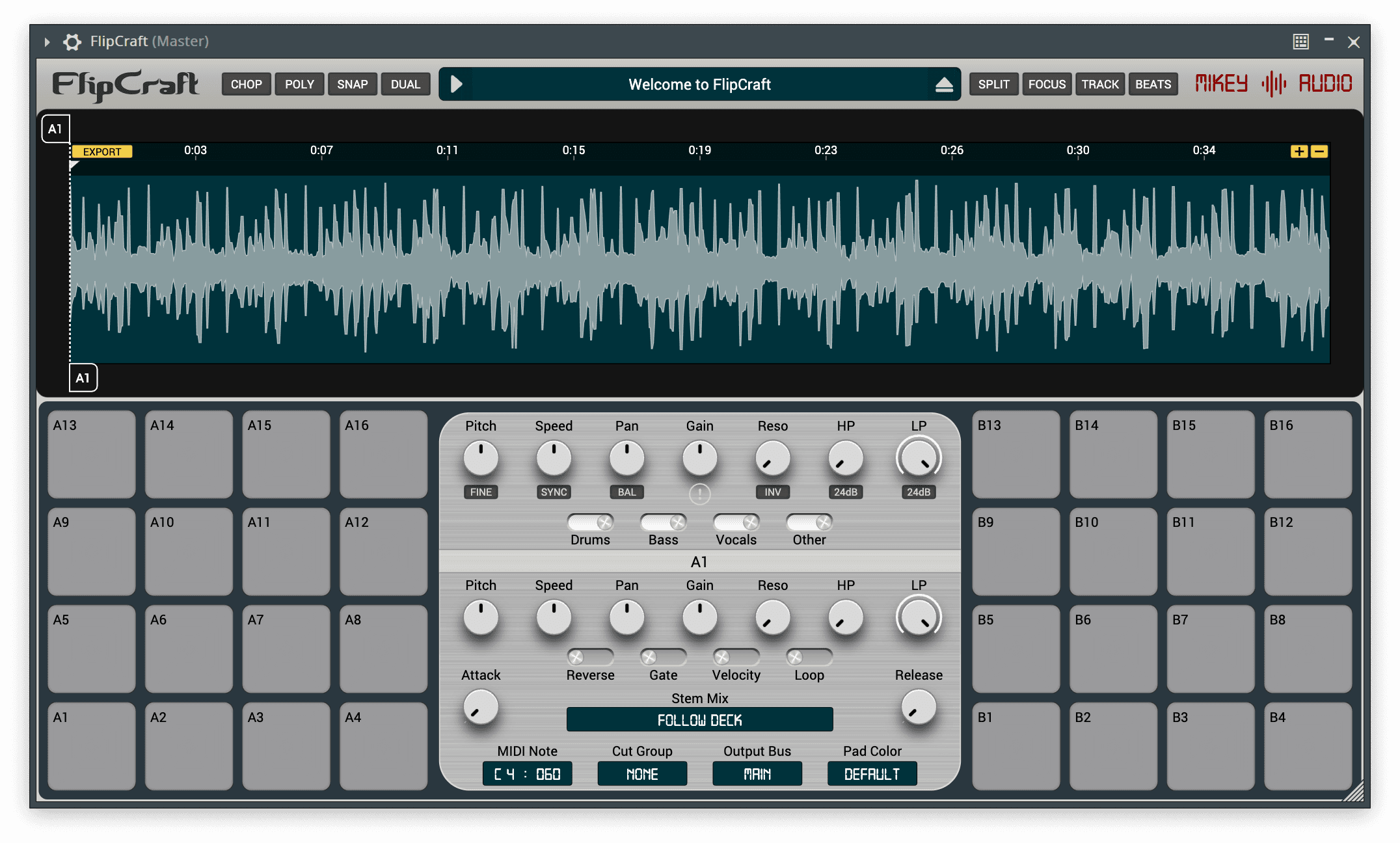
Task: Click the waveform at the 0:19 mark
Action: (x=700, y=269)
